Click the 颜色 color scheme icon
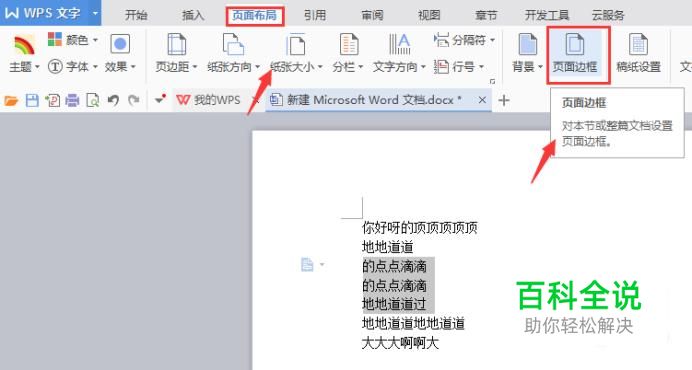 tap(55, 39)
